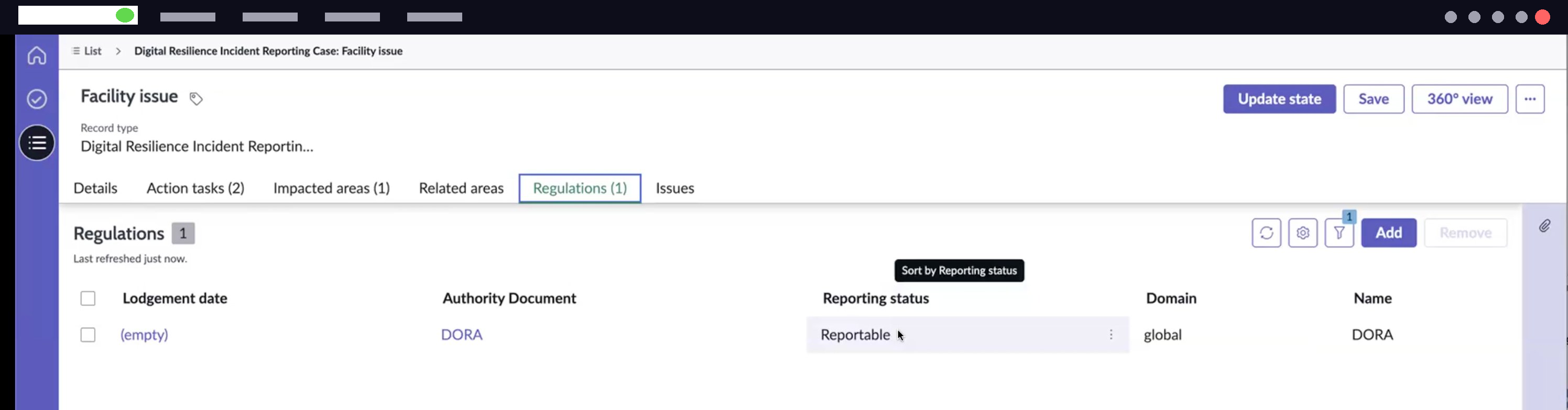Open the Home icon in sidebar
Image resolution: width=1568 pixels, height=410 pixels.
[37, 56]
